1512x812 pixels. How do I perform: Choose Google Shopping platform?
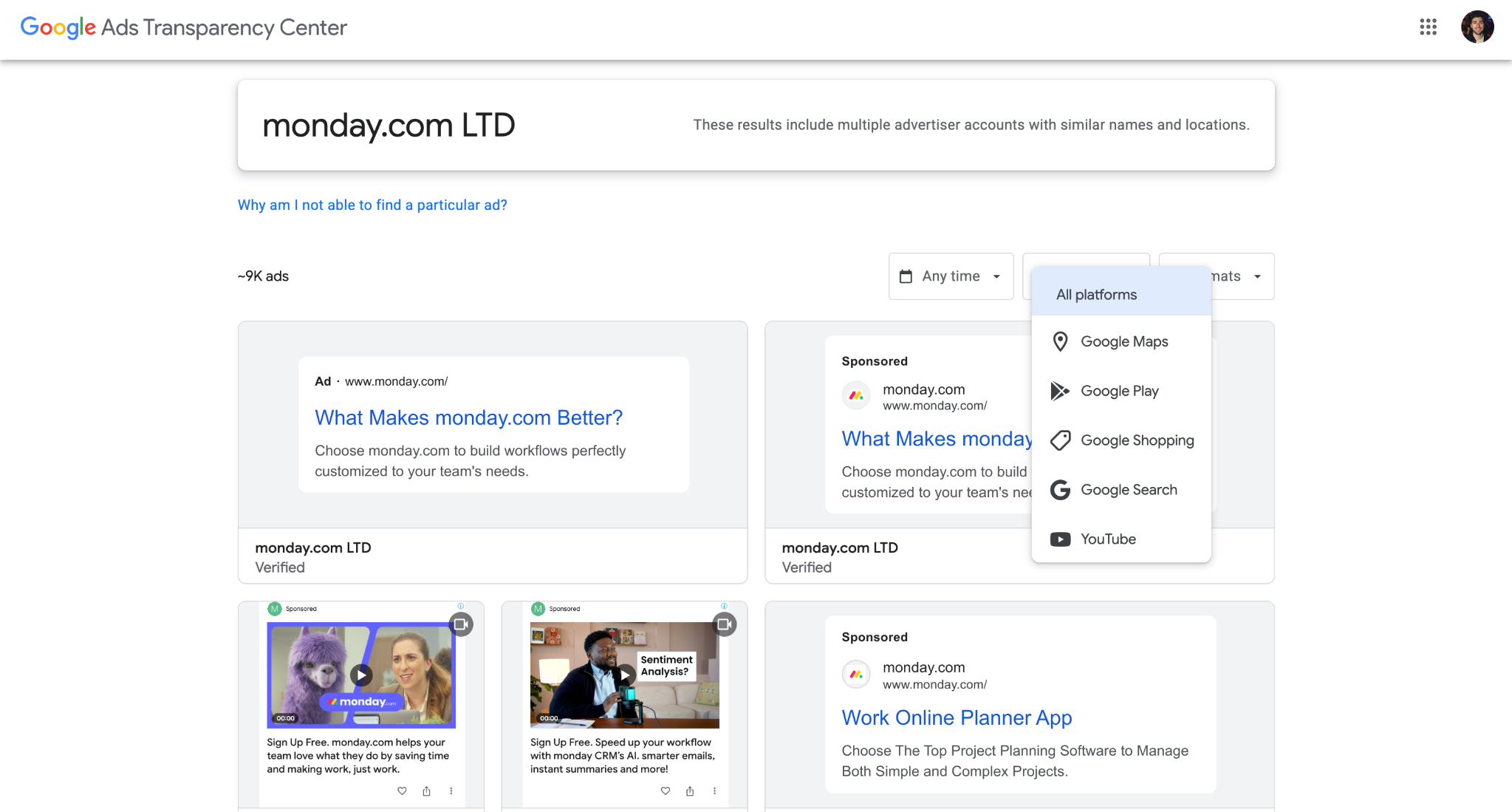(x=1138, y=440)
